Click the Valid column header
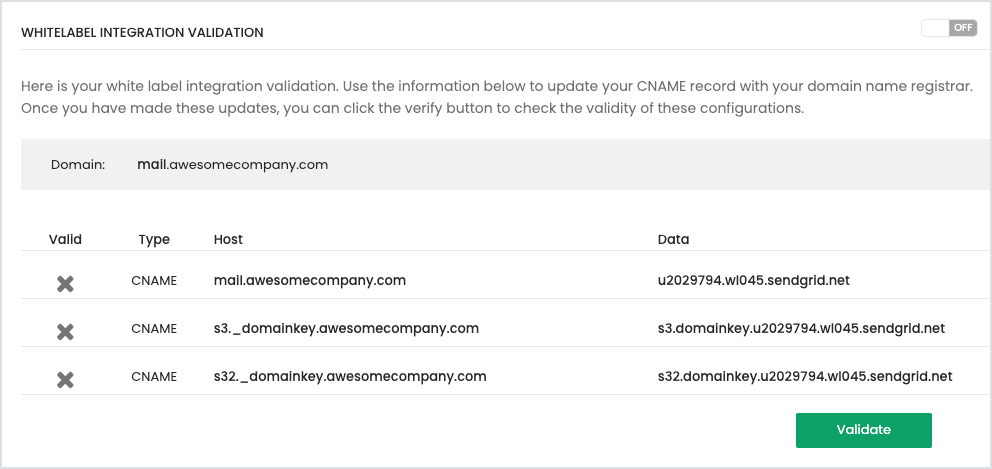 pos(65,240)
